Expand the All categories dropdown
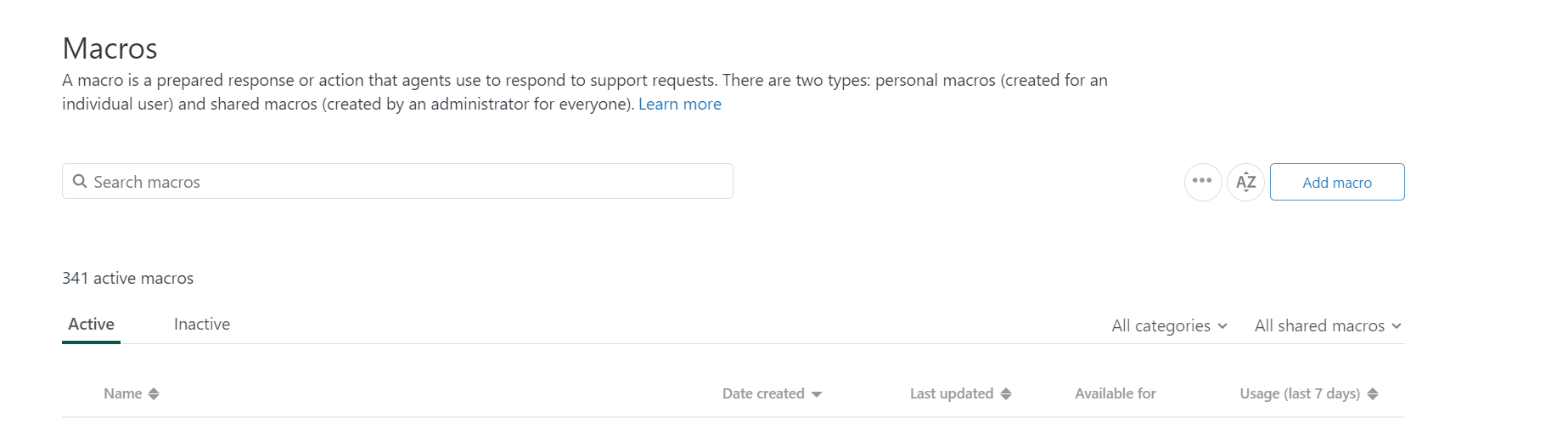Image resolution: width=1568 pixels, height=441 pixels. 1169,325
